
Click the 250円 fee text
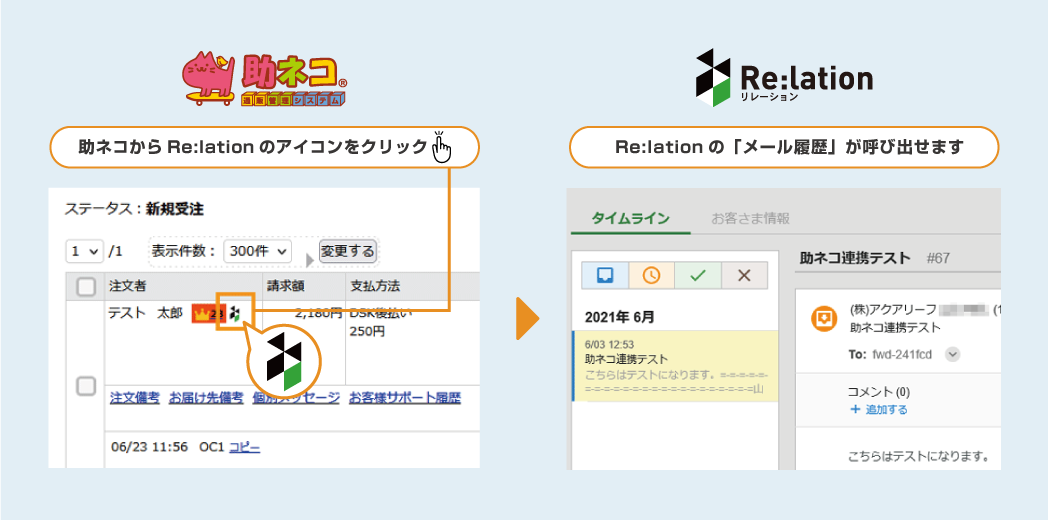[367, 332]
